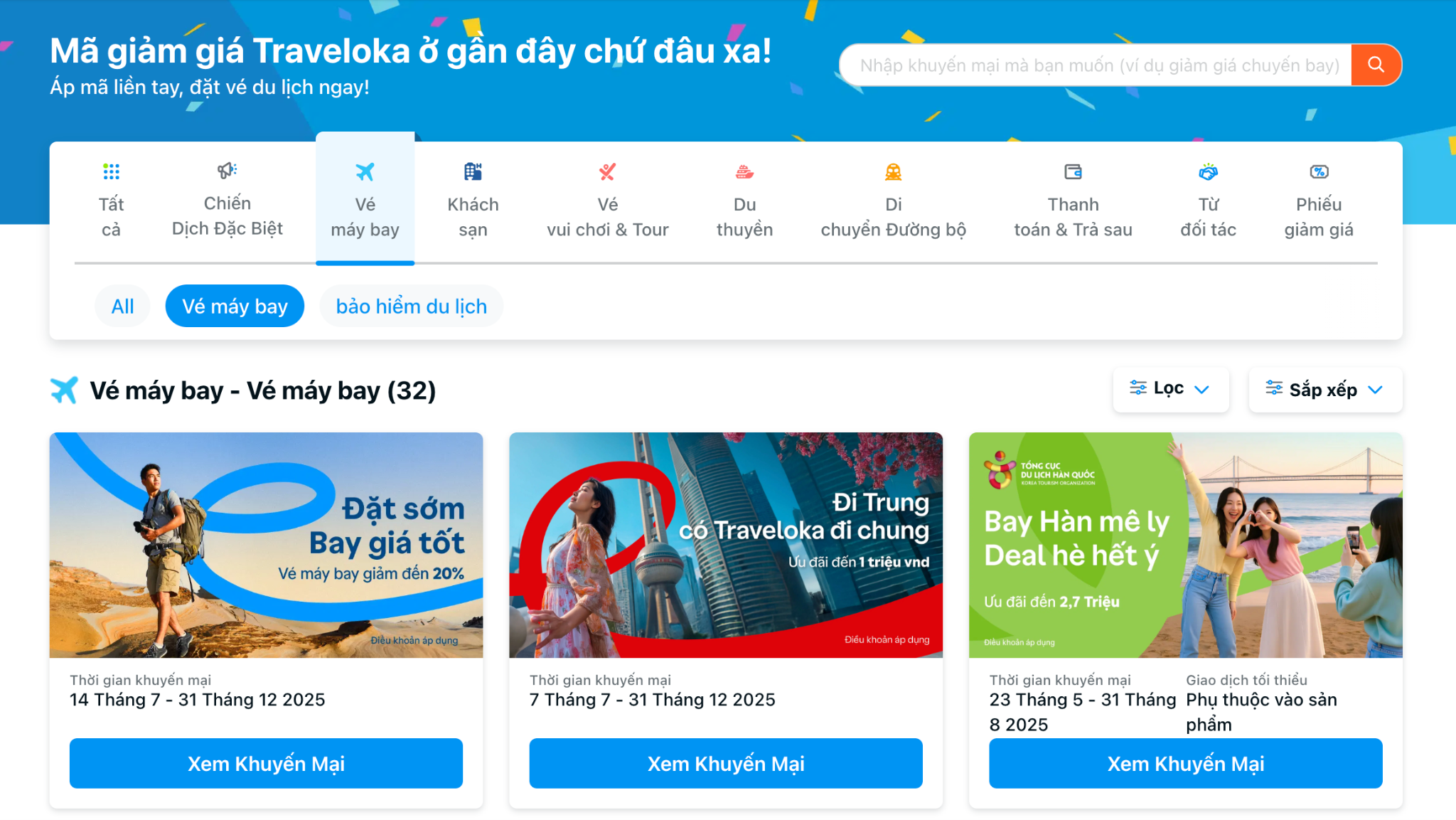
Task: Open Vé vui chơi & Tour icon
Action: [x=607, y=171]
